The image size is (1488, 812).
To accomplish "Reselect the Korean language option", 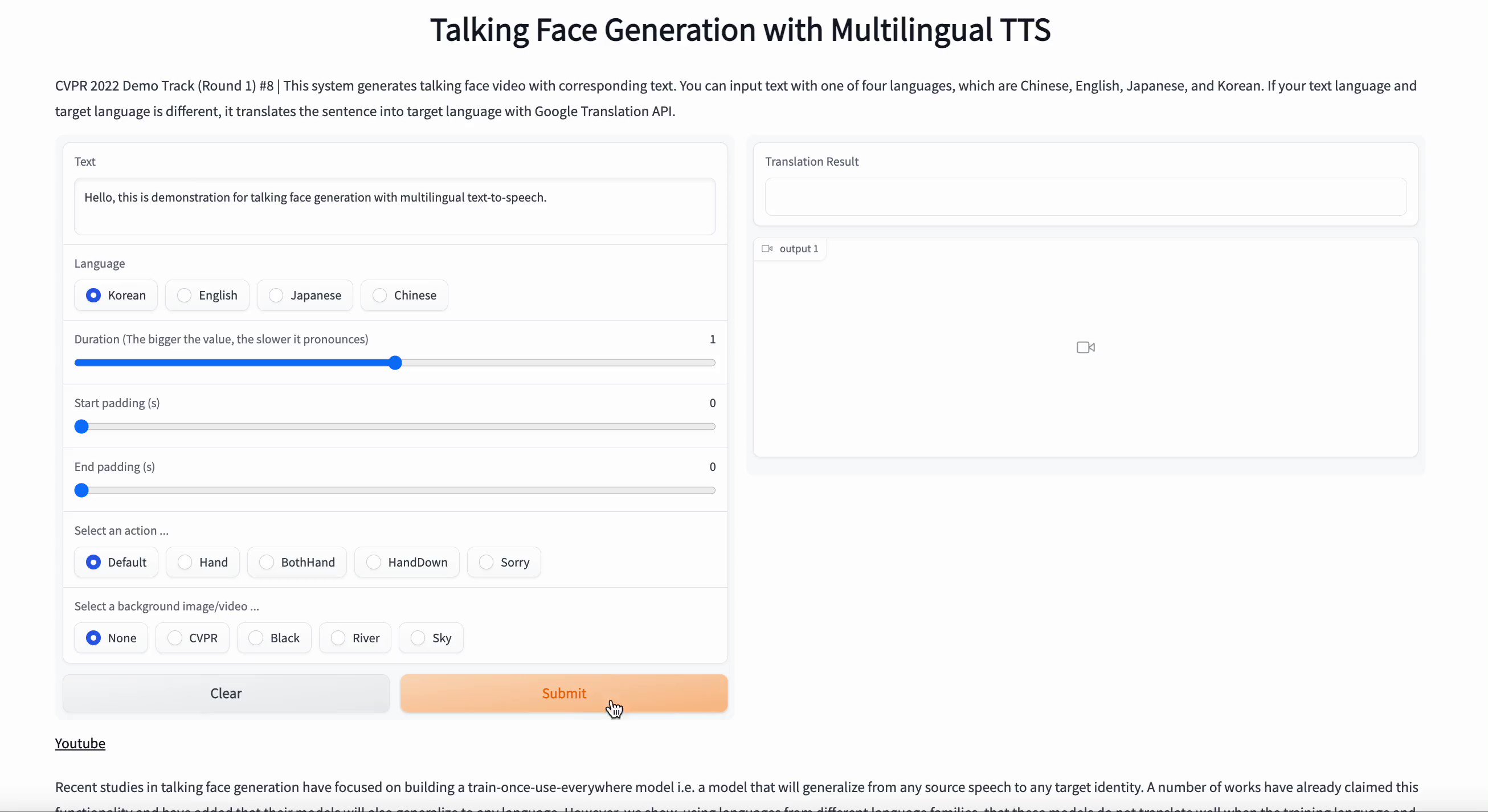I will (93, 294).
